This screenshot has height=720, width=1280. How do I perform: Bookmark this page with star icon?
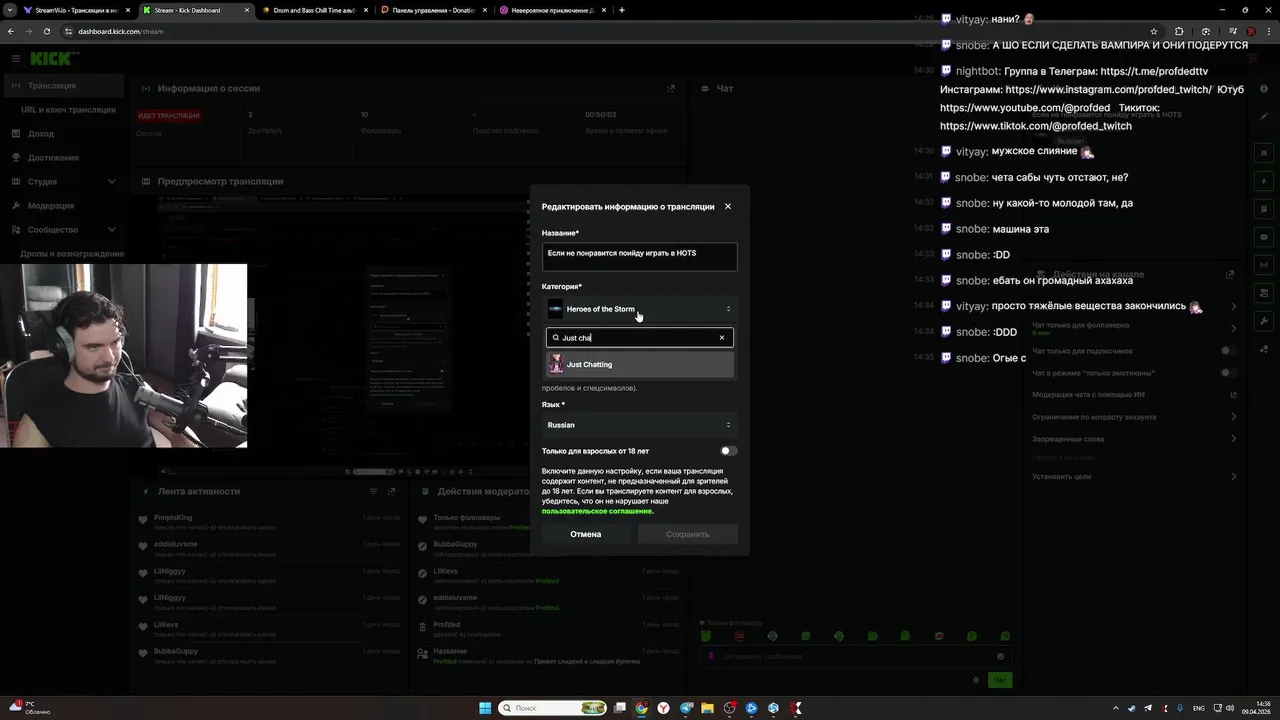tap(1154, 31)
